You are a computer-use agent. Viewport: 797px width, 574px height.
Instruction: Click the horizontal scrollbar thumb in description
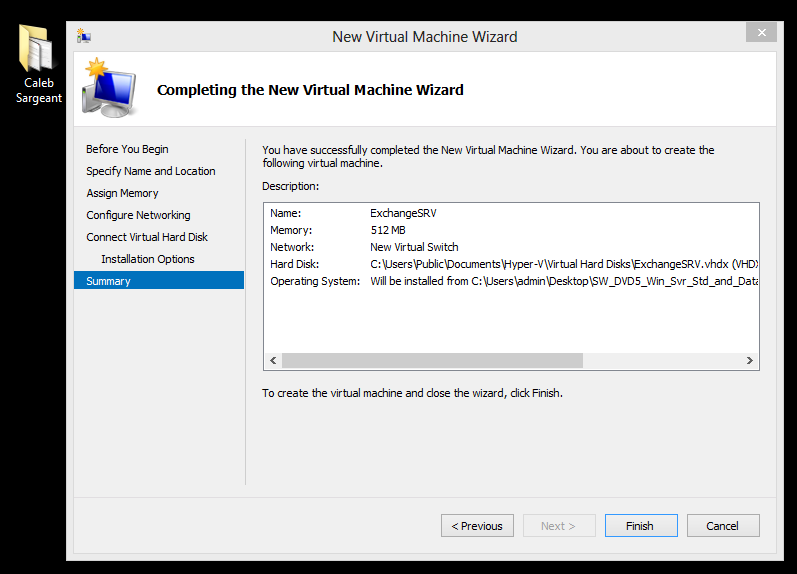(433, 360)
